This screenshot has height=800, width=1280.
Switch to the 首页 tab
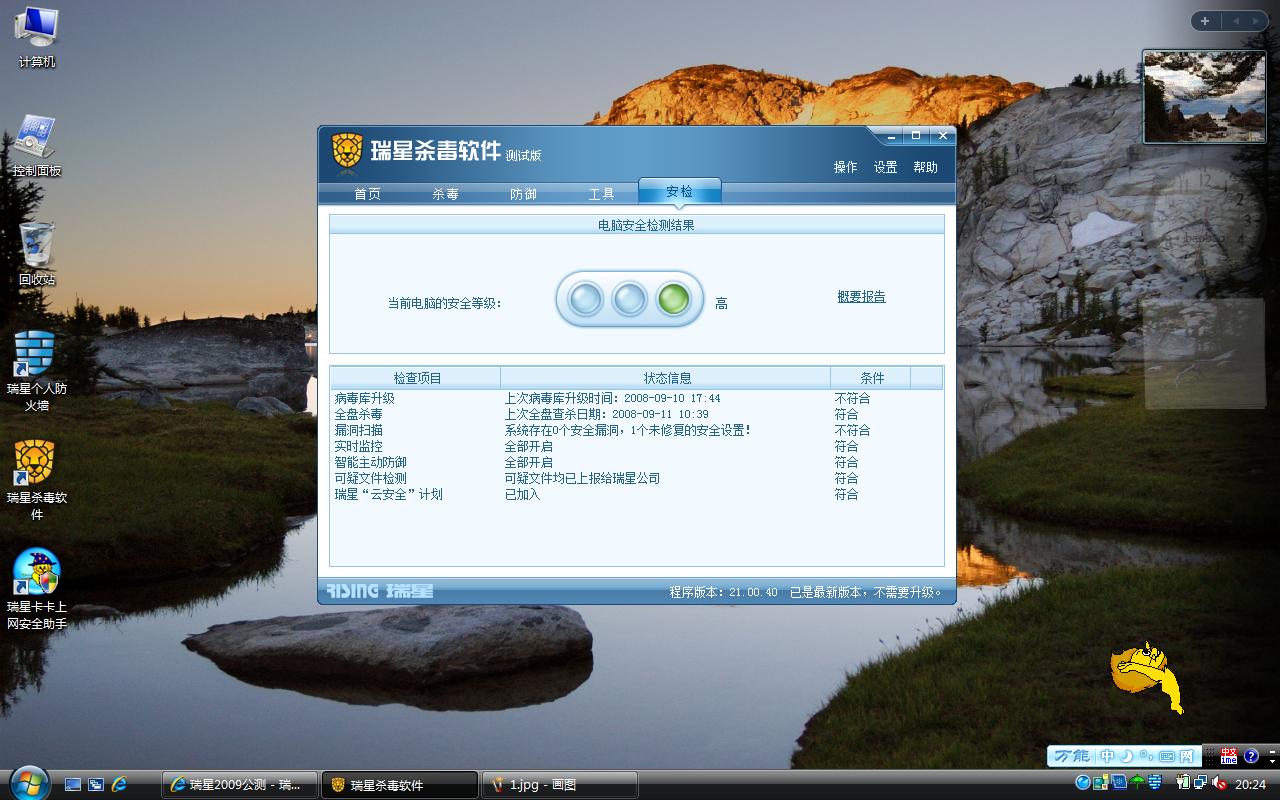[367, 194]
